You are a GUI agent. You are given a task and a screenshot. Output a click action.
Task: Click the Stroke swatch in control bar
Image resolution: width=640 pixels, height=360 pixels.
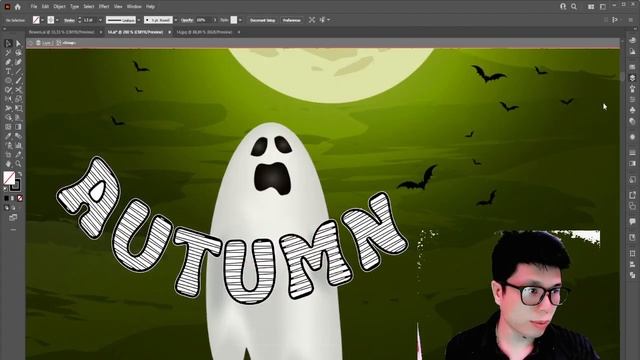coord(51,20)
